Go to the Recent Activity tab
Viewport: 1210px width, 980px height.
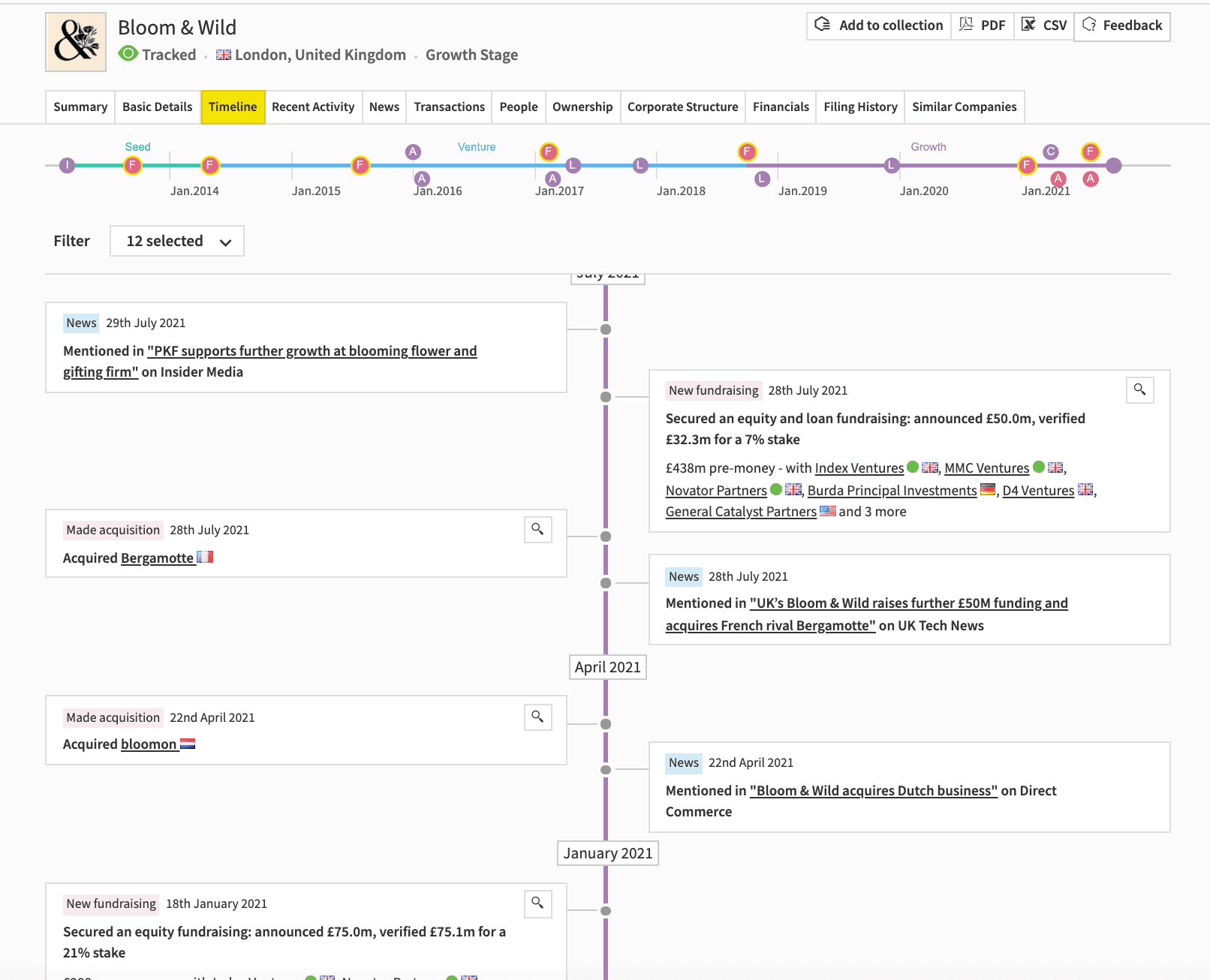point(313,107)
